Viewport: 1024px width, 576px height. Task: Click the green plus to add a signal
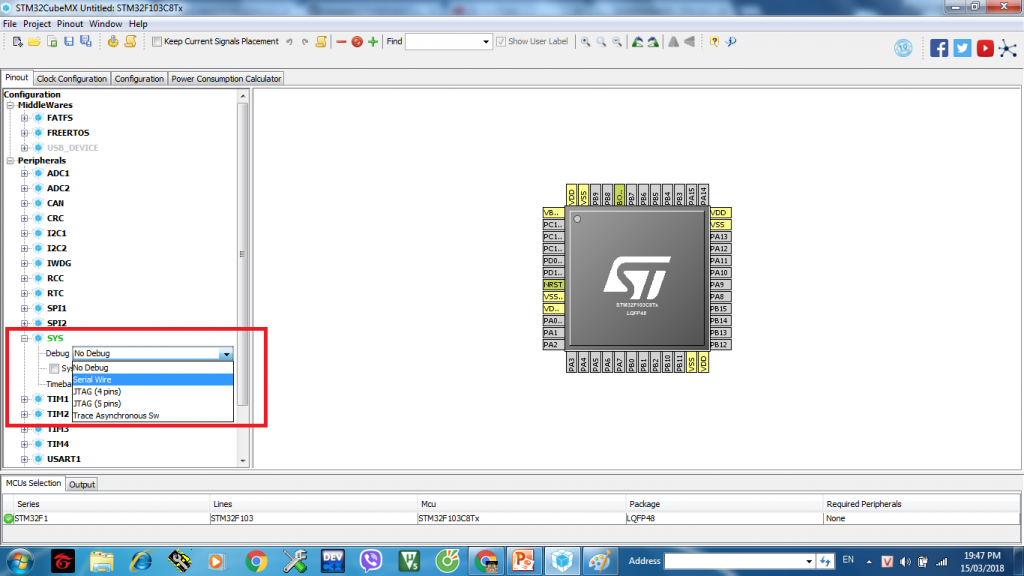[373, 41]
